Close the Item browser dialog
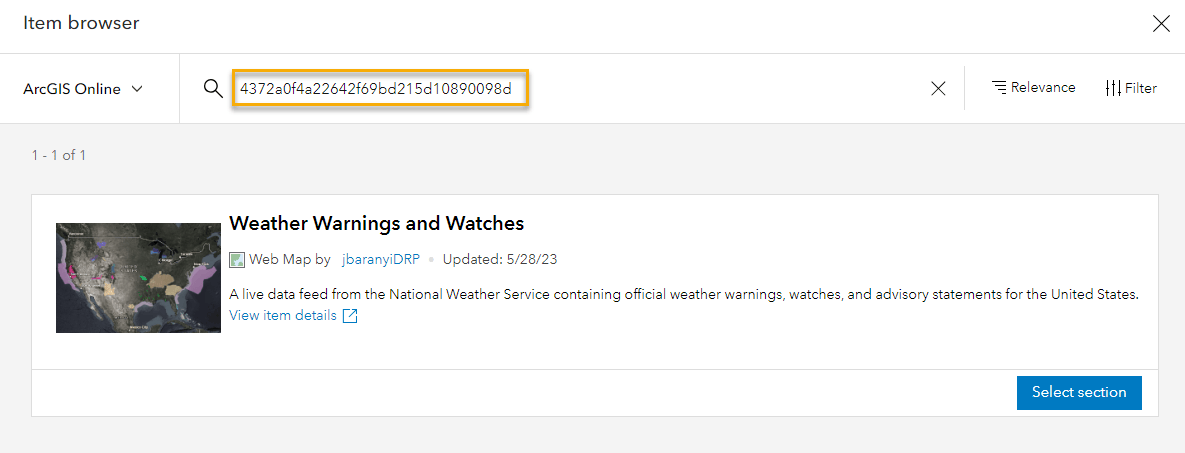 tap(1161, 24)
